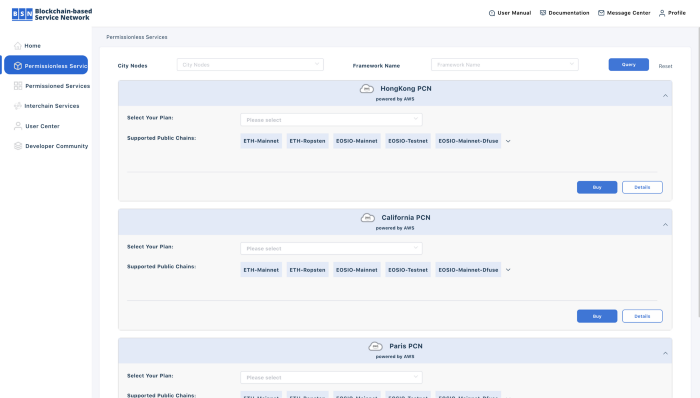Open the Message Center link
Screen dimensions: 700x398
point(624,13)
